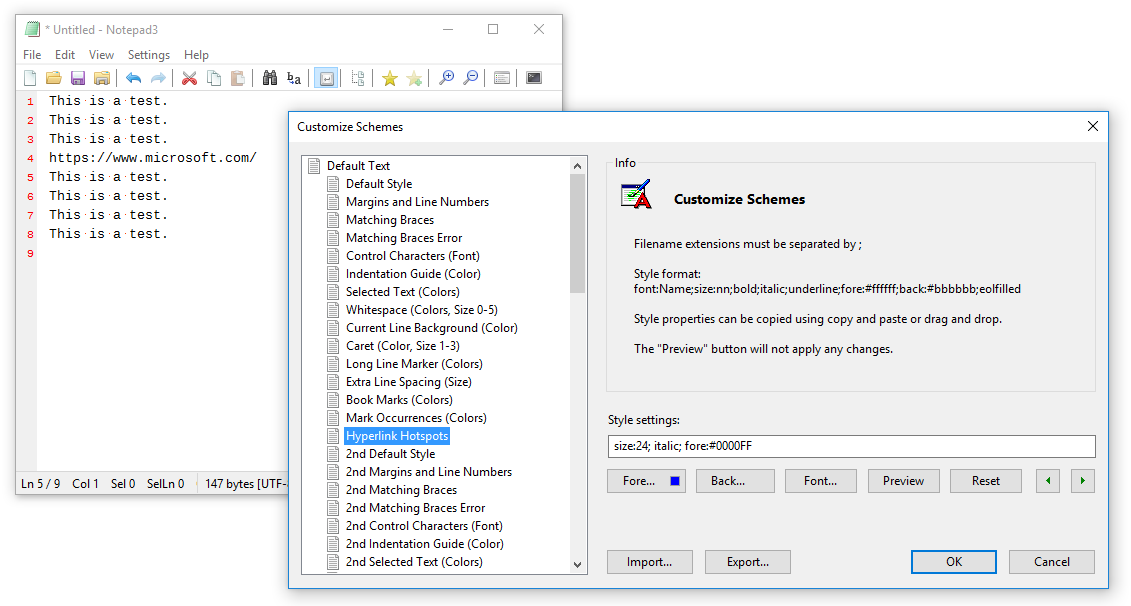Open the View menu
This screenshot has width=1131, height=606.
tap(101, 54)
